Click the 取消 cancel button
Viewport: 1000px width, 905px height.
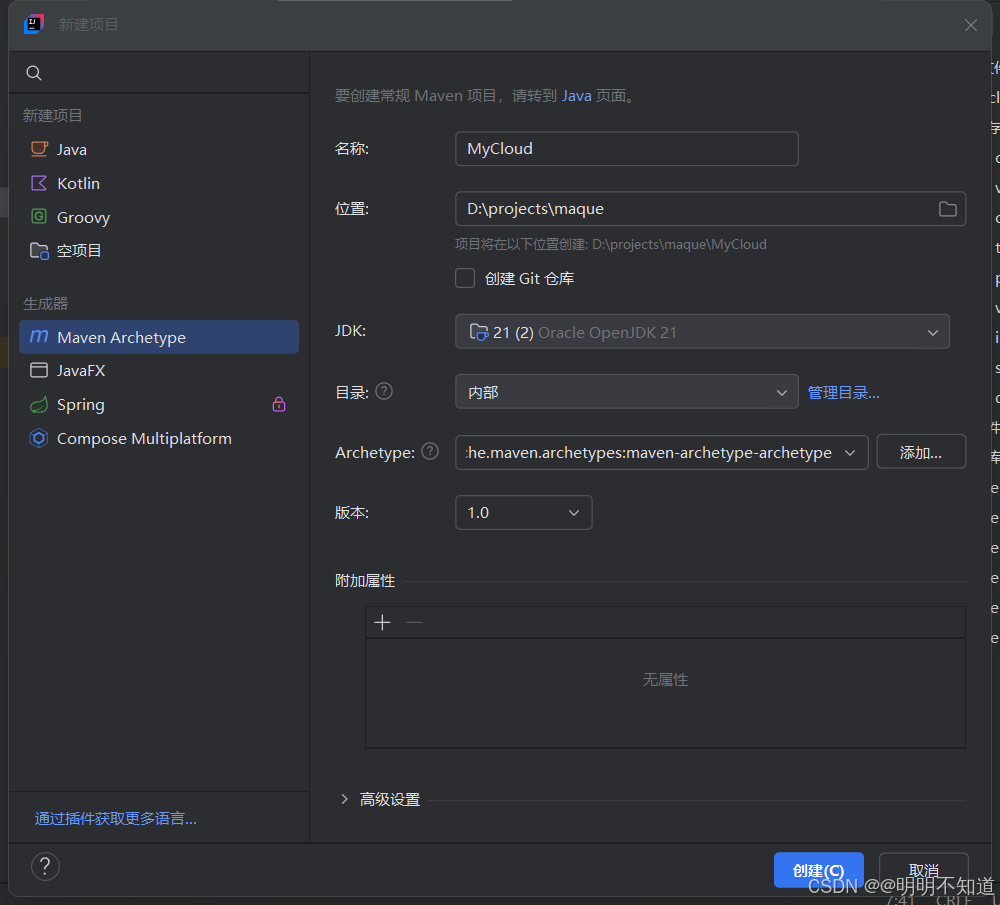923,870
